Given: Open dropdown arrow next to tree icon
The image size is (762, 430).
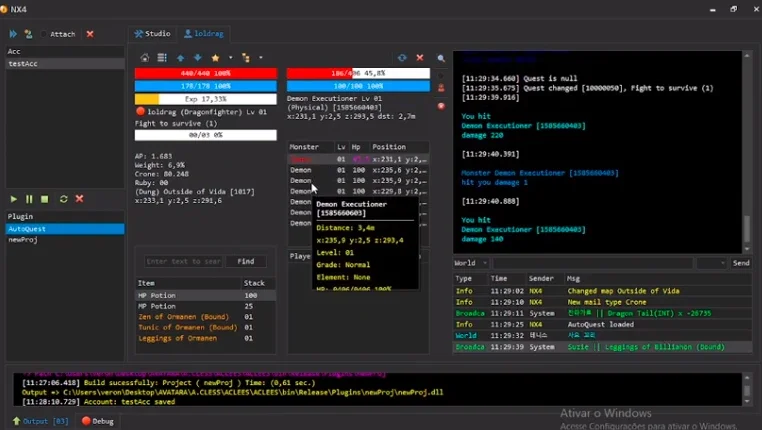Looking at the screenshot, I should click(260, 58).
